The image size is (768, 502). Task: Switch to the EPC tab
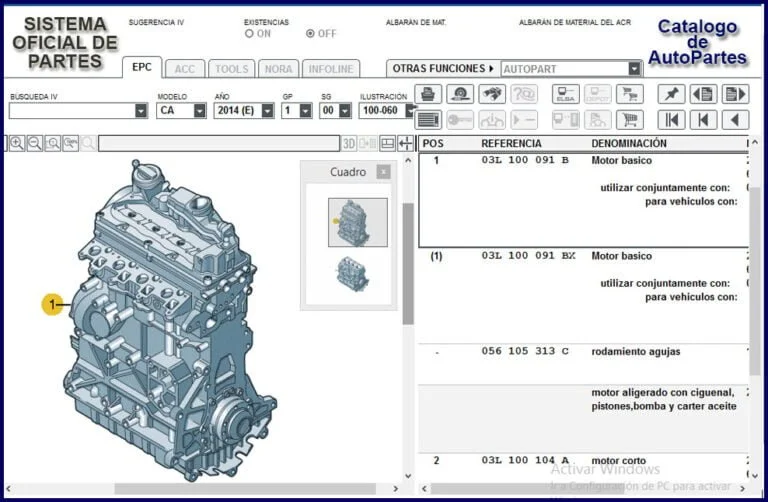142,68
